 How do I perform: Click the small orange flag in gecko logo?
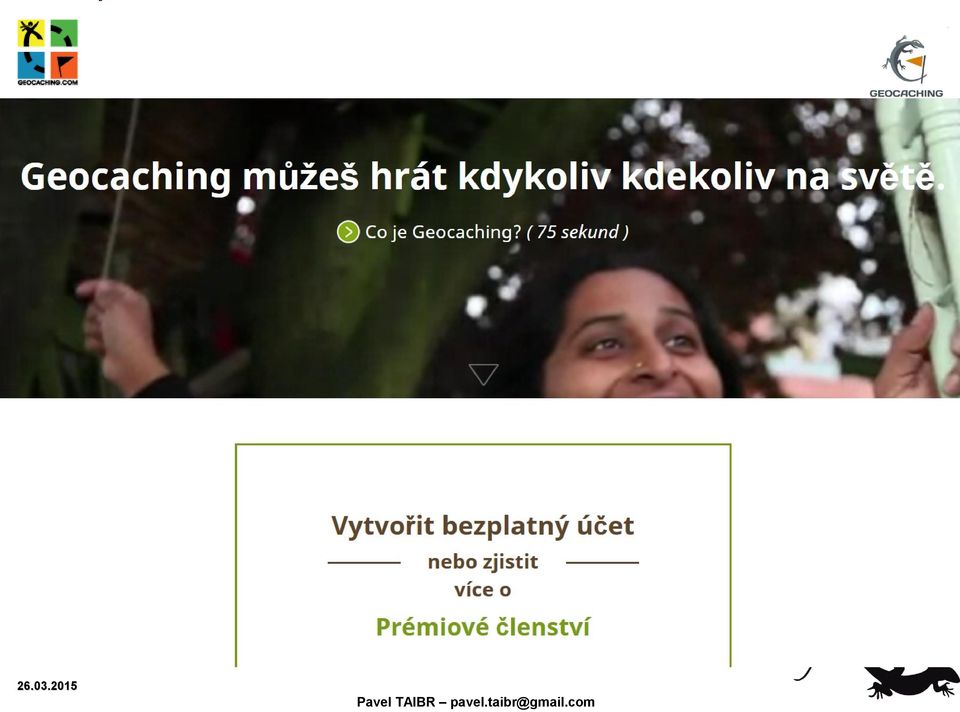click(915, 61)
